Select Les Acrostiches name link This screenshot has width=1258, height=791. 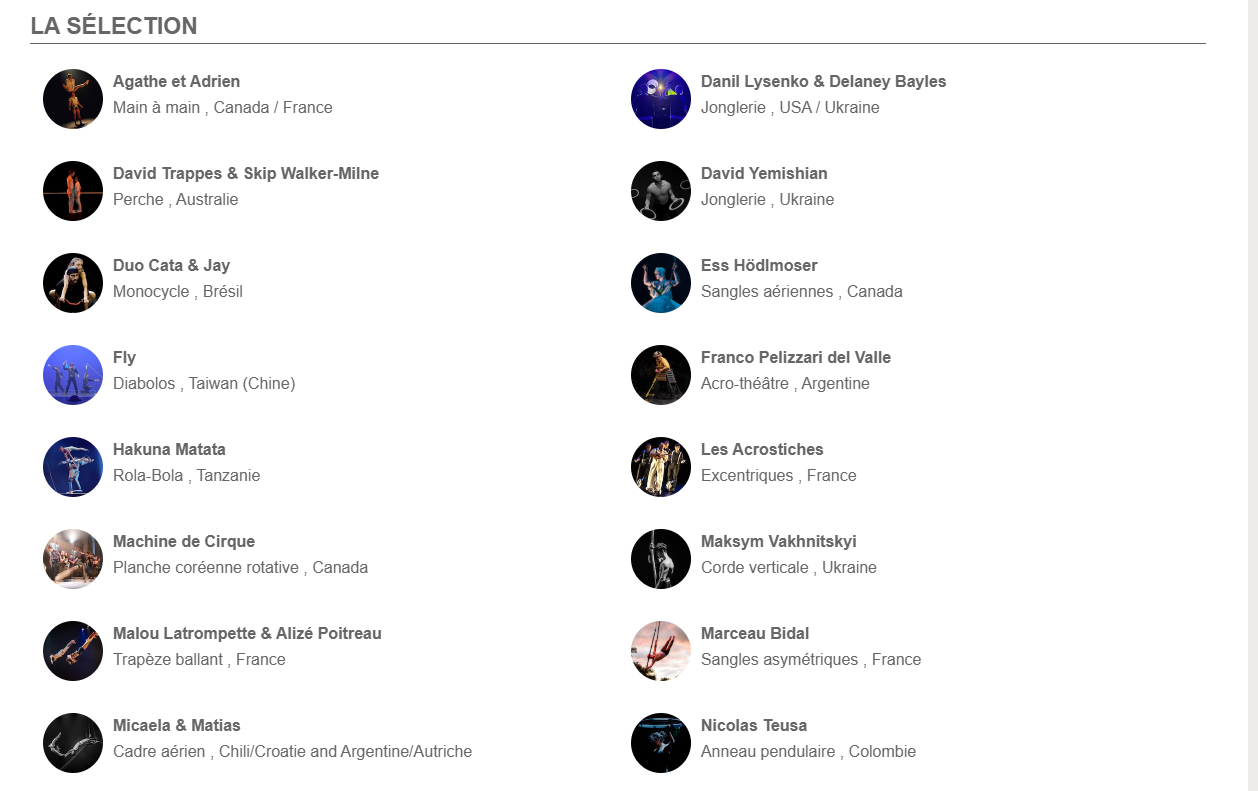click(x=762, y=449)
